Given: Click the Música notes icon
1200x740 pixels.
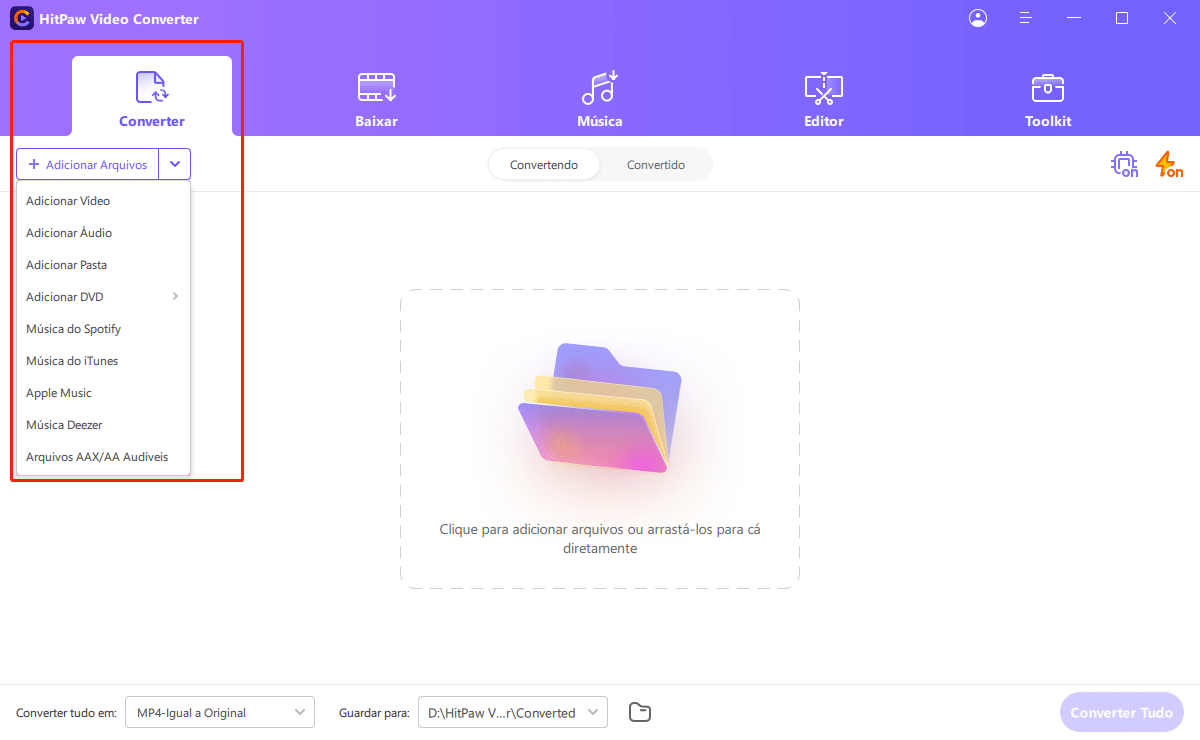Looking at the screenshot, I should [600, 88].
